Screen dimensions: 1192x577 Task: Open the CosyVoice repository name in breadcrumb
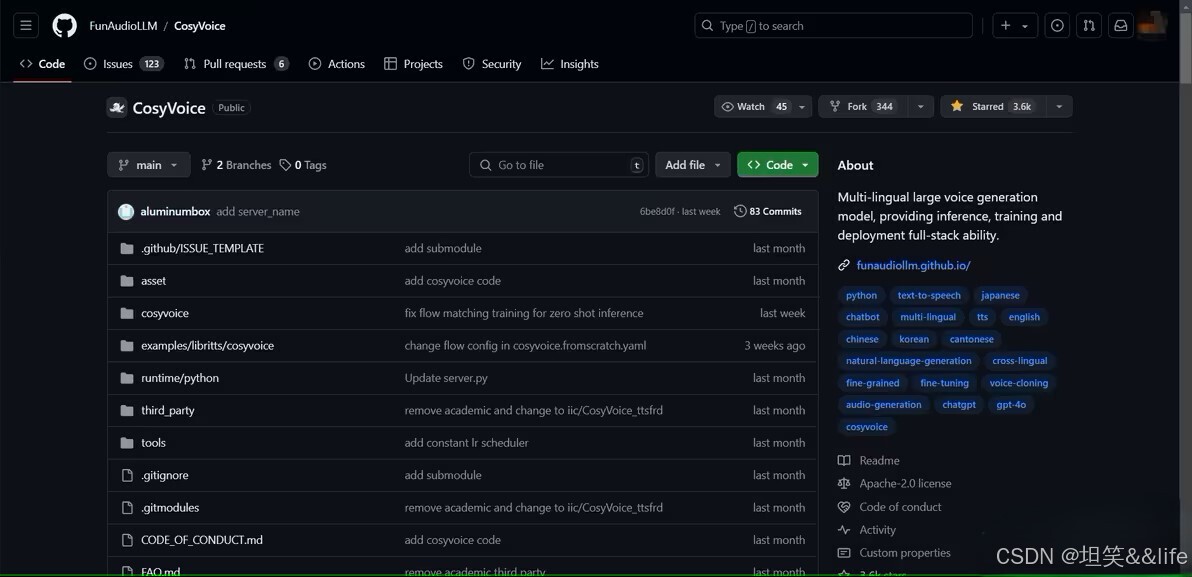pos(200,26)
